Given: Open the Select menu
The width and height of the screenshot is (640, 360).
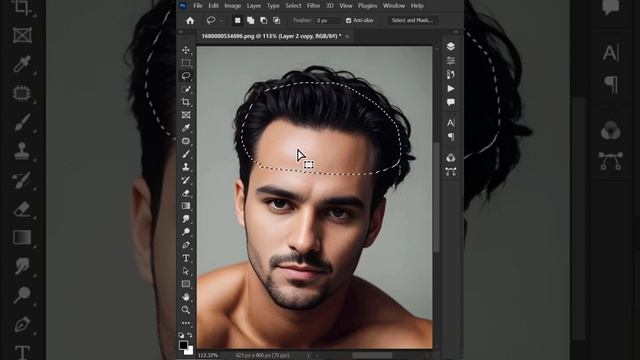Looking at the screenshot, I should point(293,6).
